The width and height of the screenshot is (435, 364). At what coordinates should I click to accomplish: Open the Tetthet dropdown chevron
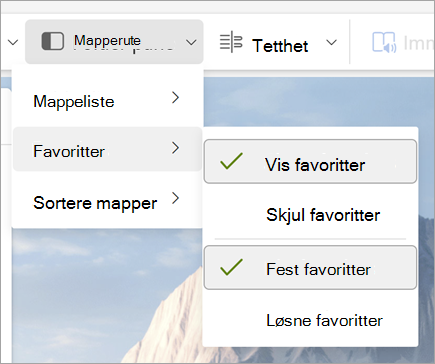331,42
